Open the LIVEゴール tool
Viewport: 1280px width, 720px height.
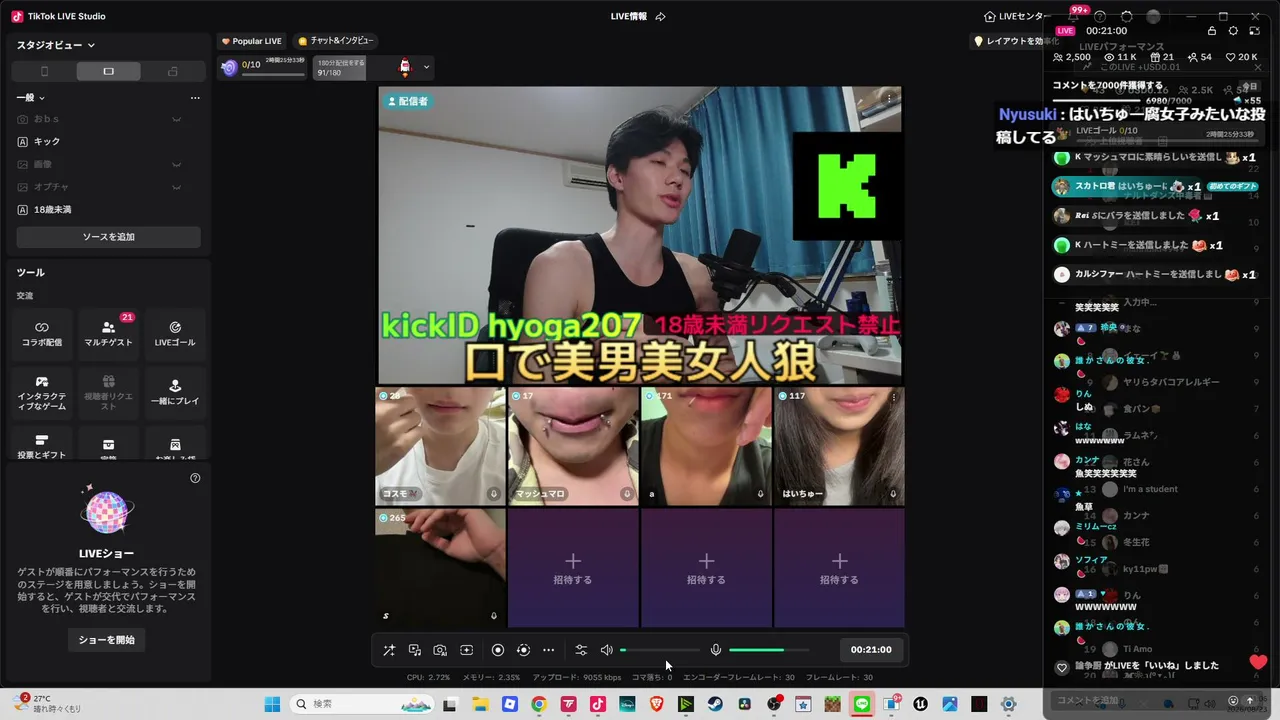click(x=175, y=334)
